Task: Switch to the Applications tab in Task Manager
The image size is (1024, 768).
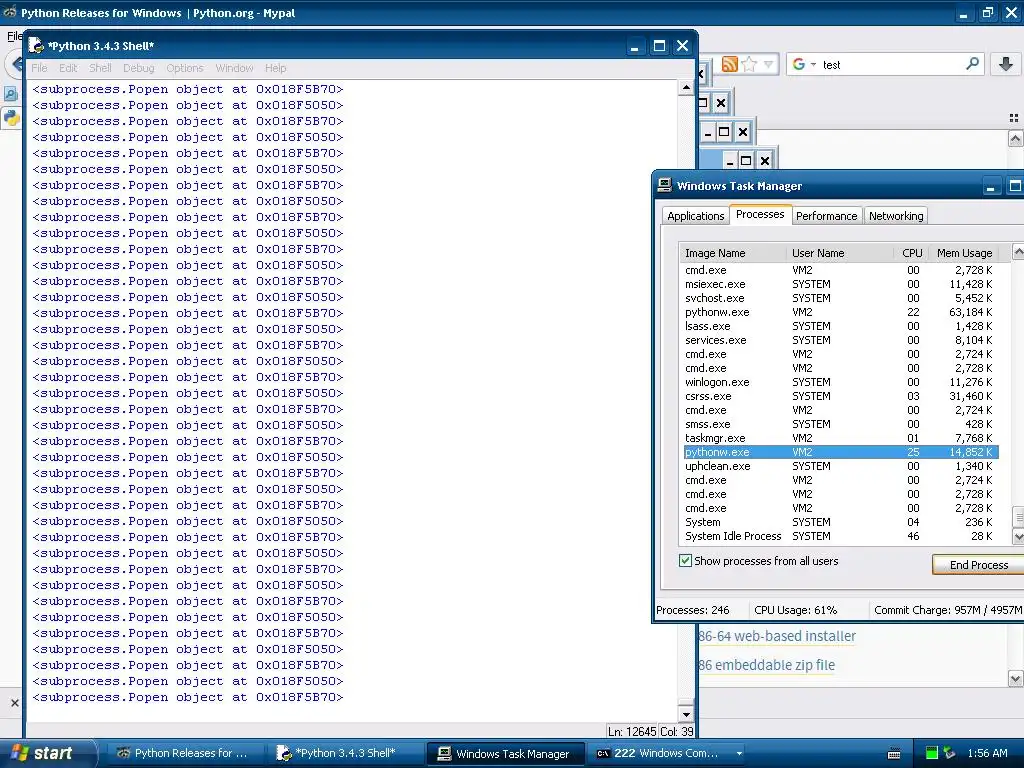Action: (696, 216)
